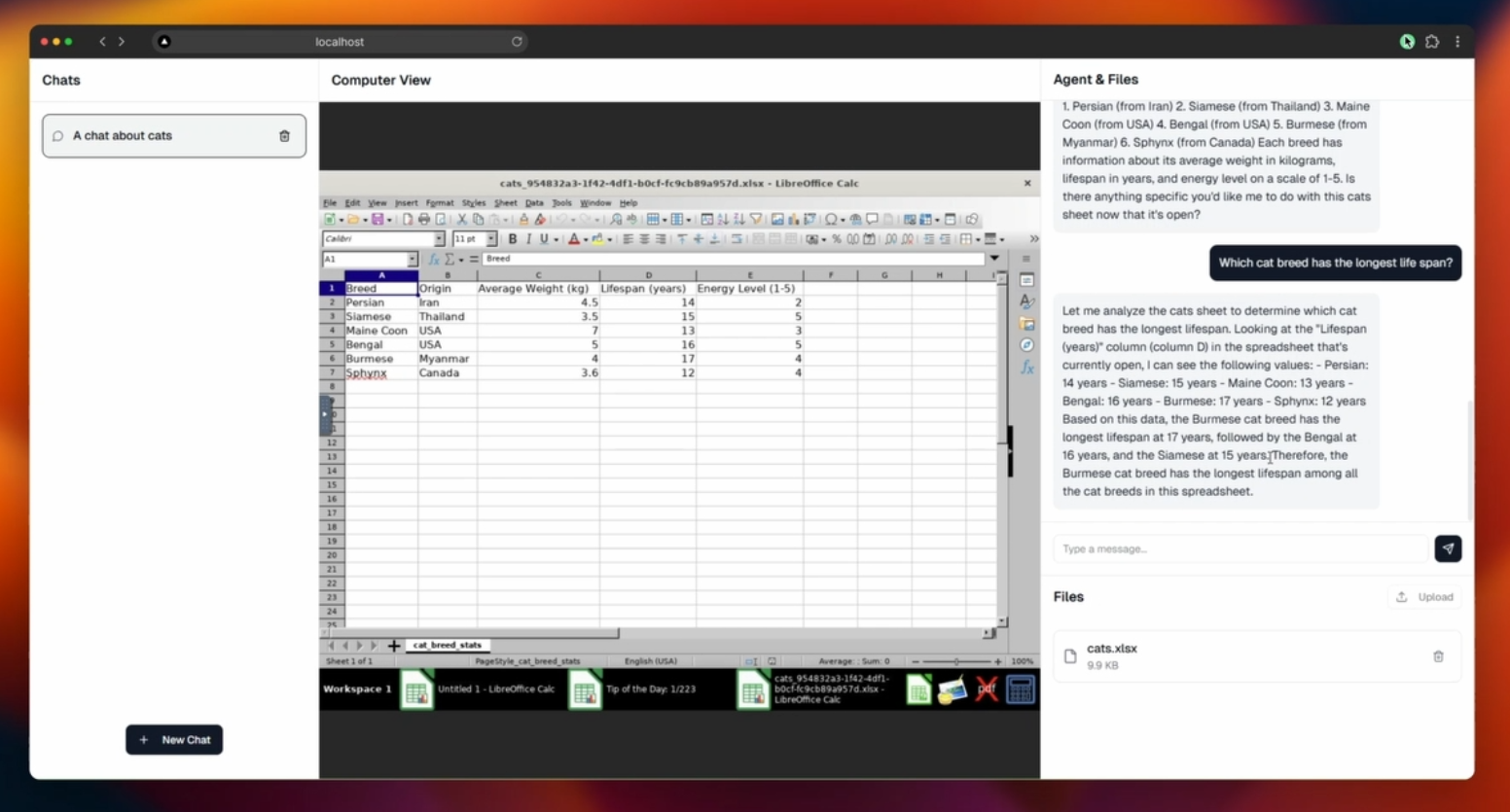Open the Format menu
This screenshot has height=812, width=1510.
tap(439, 203)
